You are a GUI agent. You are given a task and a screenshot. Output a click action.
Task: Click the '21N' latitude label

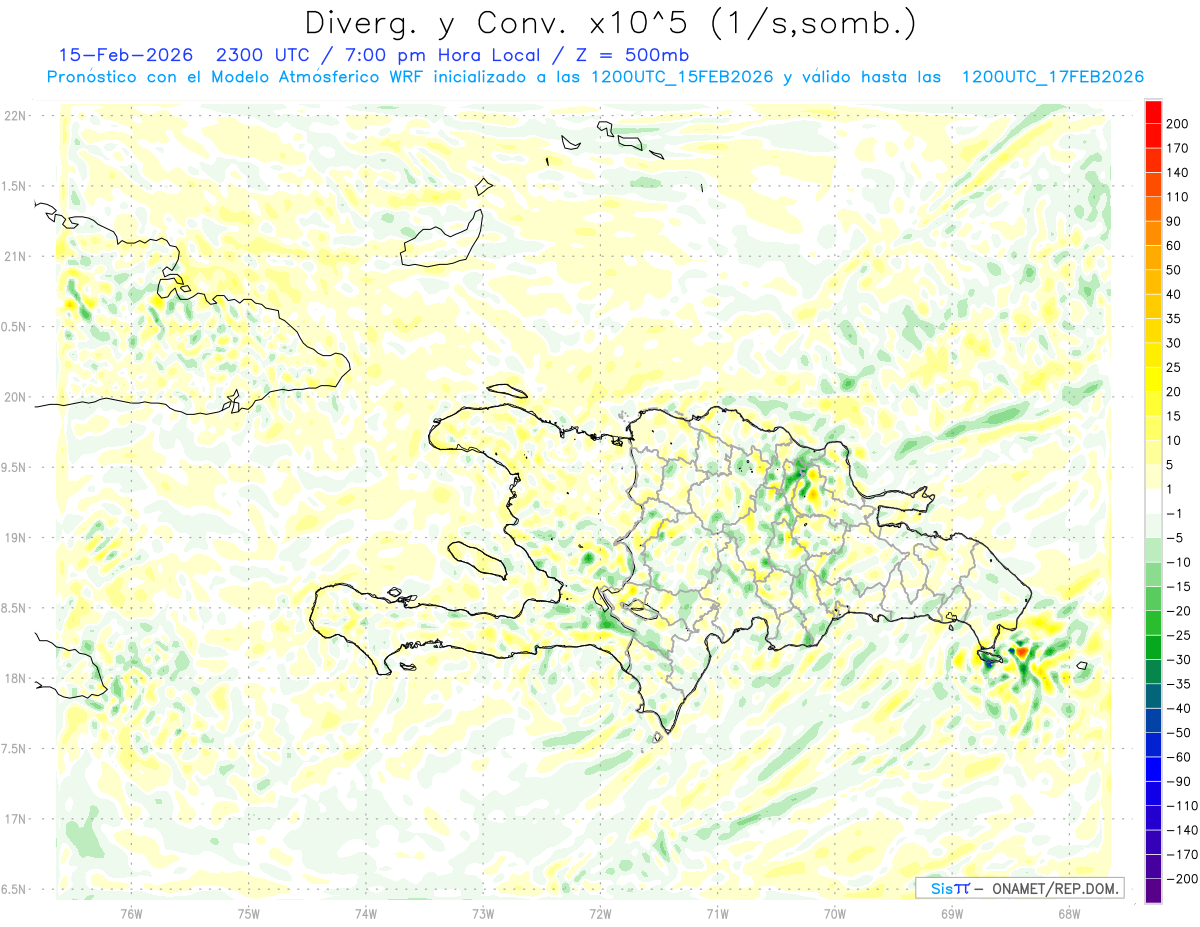[15, 257]
